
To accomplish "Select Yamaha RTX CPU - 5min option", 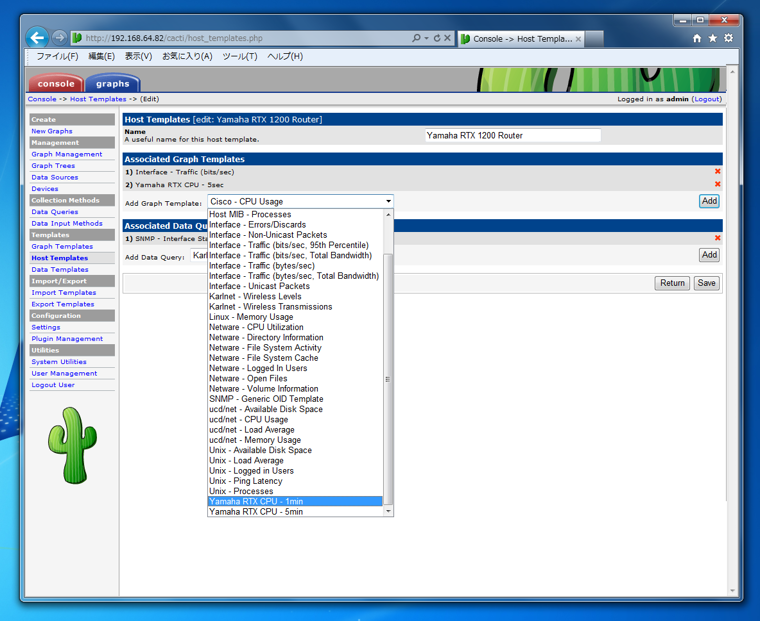I will [x=295, y=511].
